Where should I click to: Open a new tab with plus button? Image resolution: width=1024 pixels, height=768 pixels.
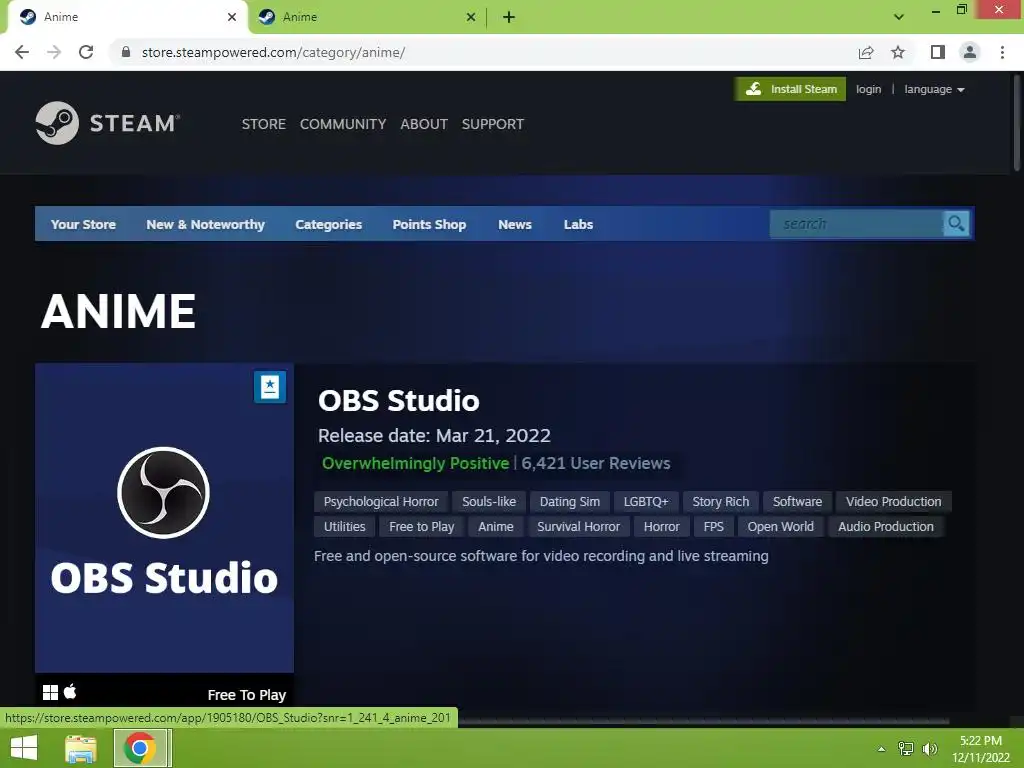coord(509,17)
